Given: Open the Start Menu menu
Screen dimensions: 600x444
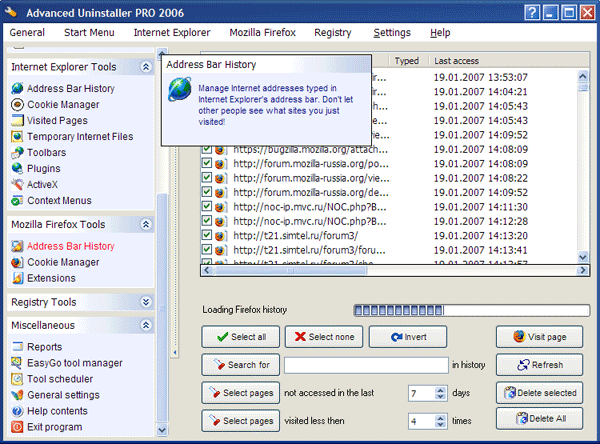Looking at the screenshot, I should click(x=89, y=32).
